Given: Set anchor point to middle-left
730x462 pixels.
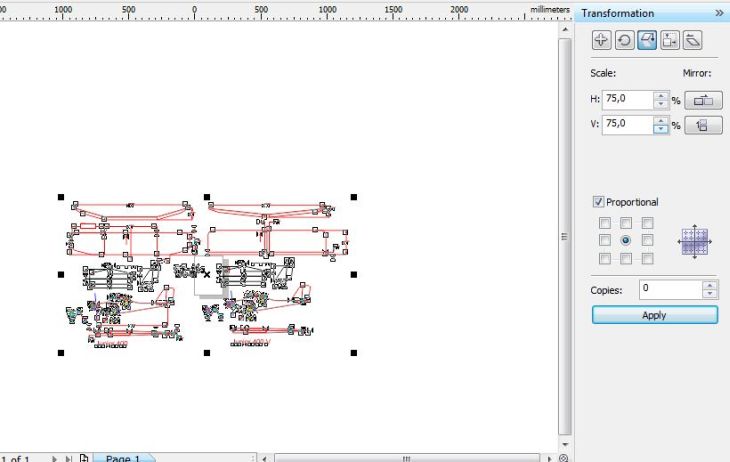Looking at the screenshot, I should [x=604, y=240].
